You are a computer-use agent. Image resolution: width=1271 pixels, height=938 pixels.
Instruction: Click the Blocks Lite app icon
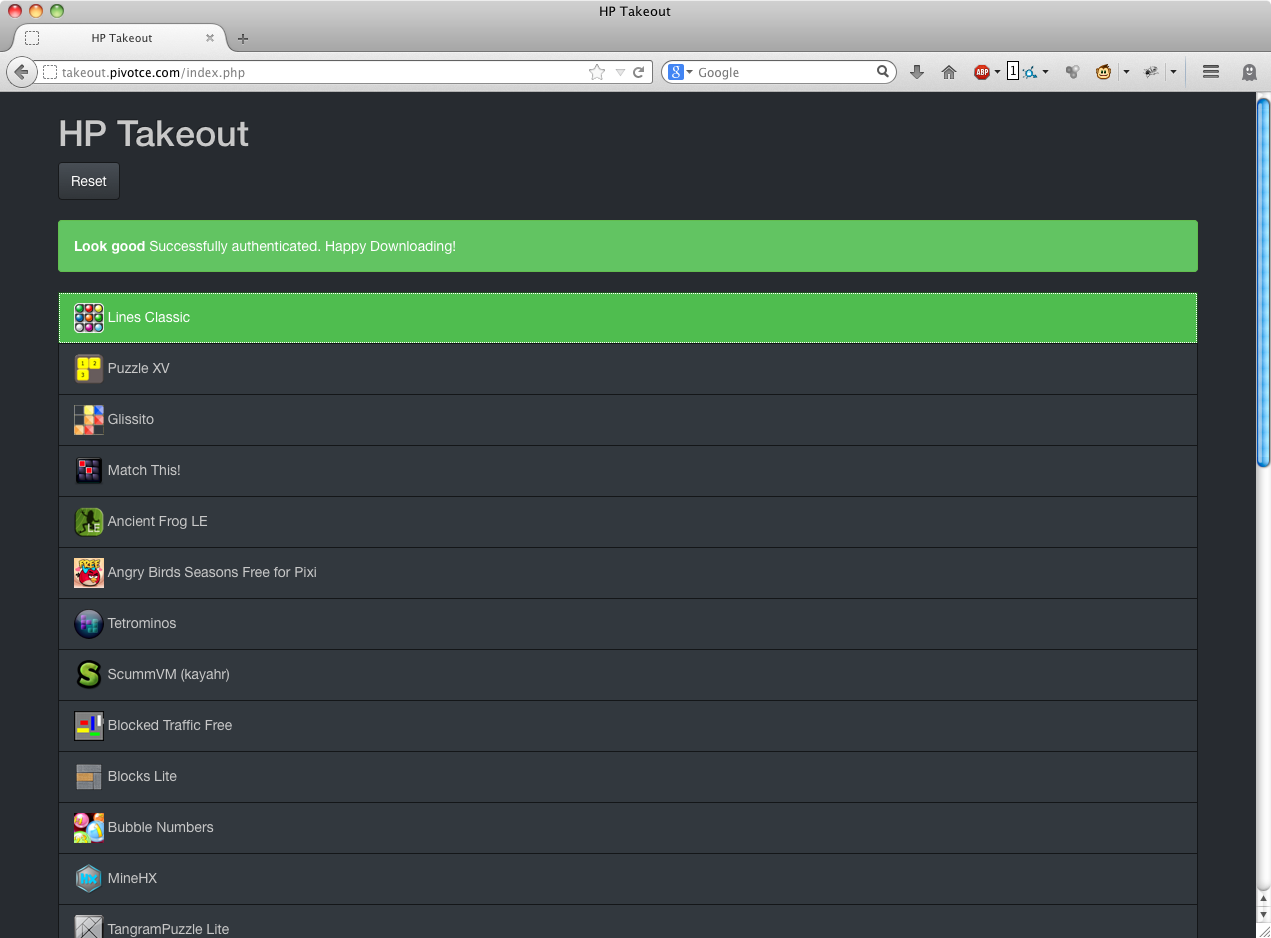tap(89, 777)
